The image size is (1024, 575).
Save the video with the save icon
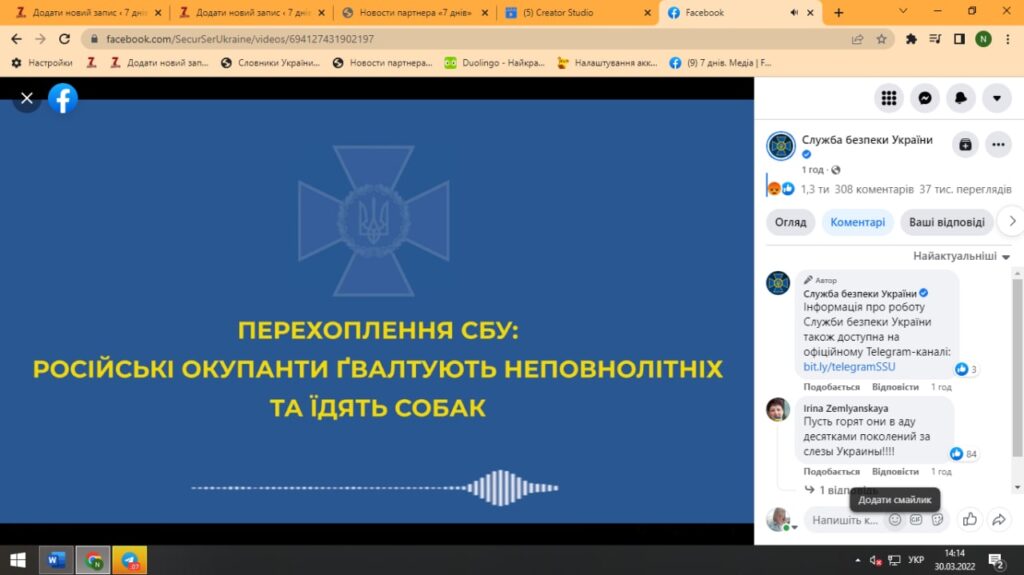point(964,144)
